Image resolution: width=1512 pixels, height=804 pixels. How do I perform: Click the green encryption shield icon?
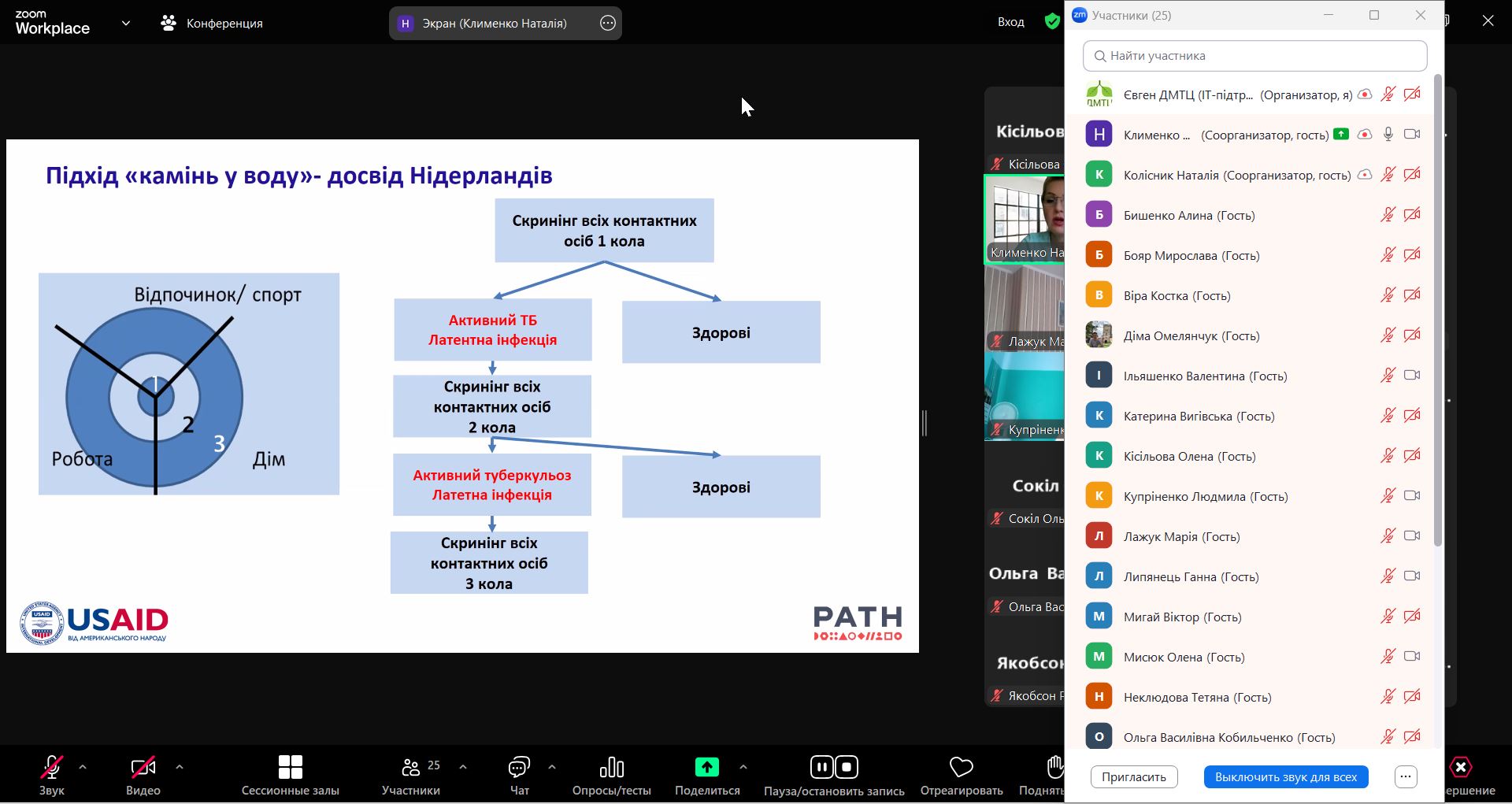(1052, 21)
